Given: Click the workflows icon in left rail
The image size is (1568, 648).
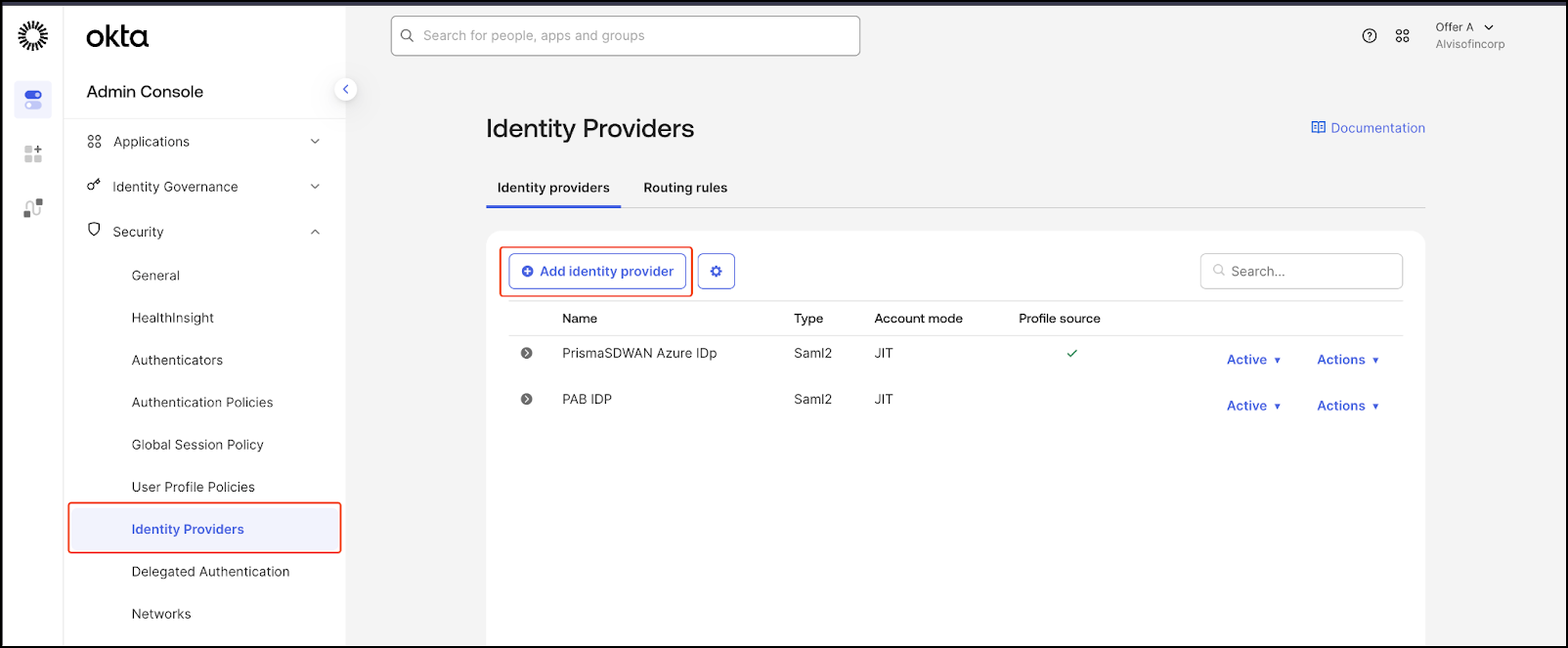Looking at the screenshot, I should (x=33, y=207).
